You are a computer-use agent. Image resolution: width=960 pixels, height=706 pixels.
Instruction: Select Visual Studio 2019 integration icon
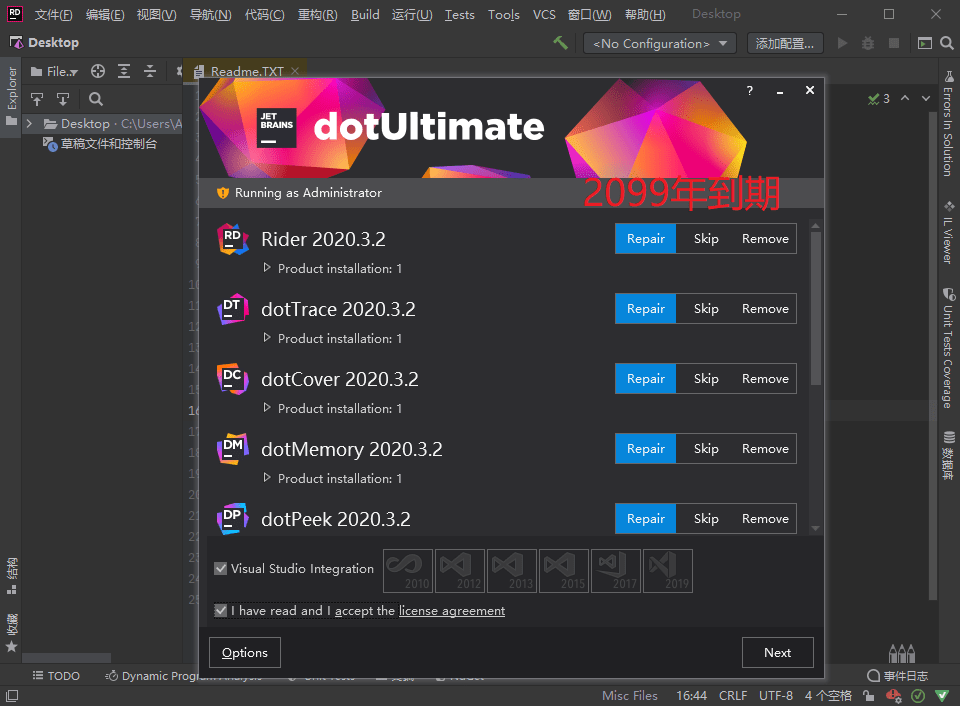pyautogui.click(x=668, y=571)
